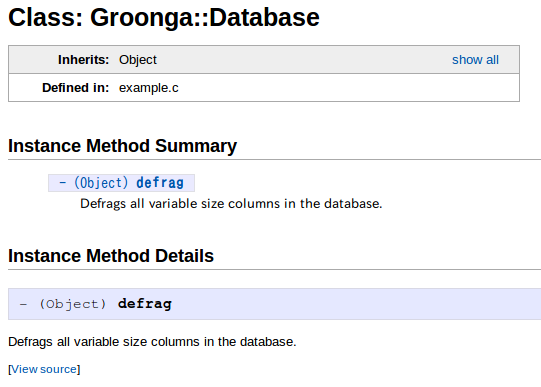Screen dimensions: 541x387
Task: Click '(Object)' return type in the summary
Action: tap(101, 183)
